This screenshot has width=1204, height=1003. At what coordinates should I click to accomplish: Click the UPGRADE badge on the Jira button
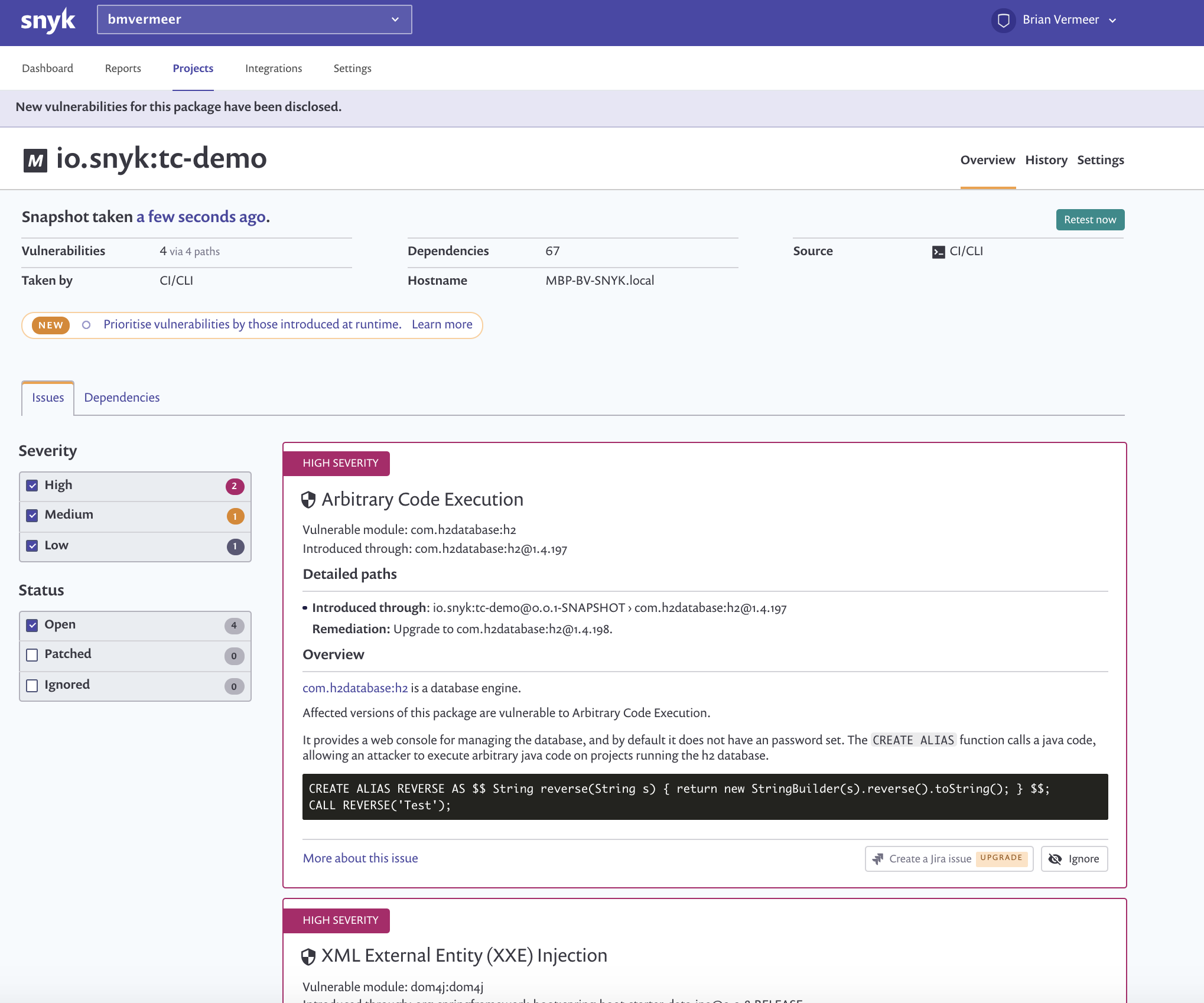point(1001,858)
